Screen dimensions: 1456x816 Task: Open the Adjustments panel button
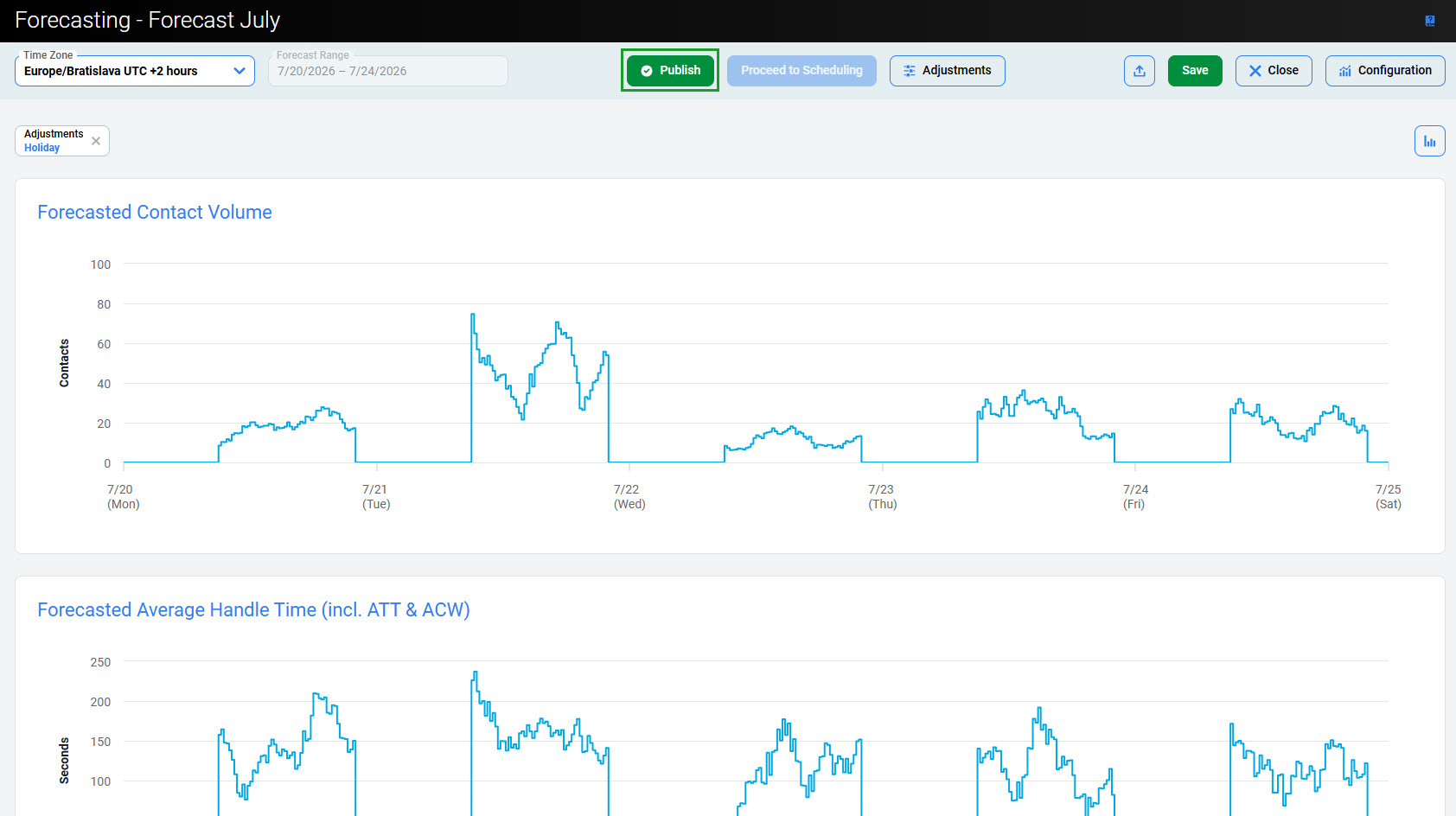coord(948,70)
